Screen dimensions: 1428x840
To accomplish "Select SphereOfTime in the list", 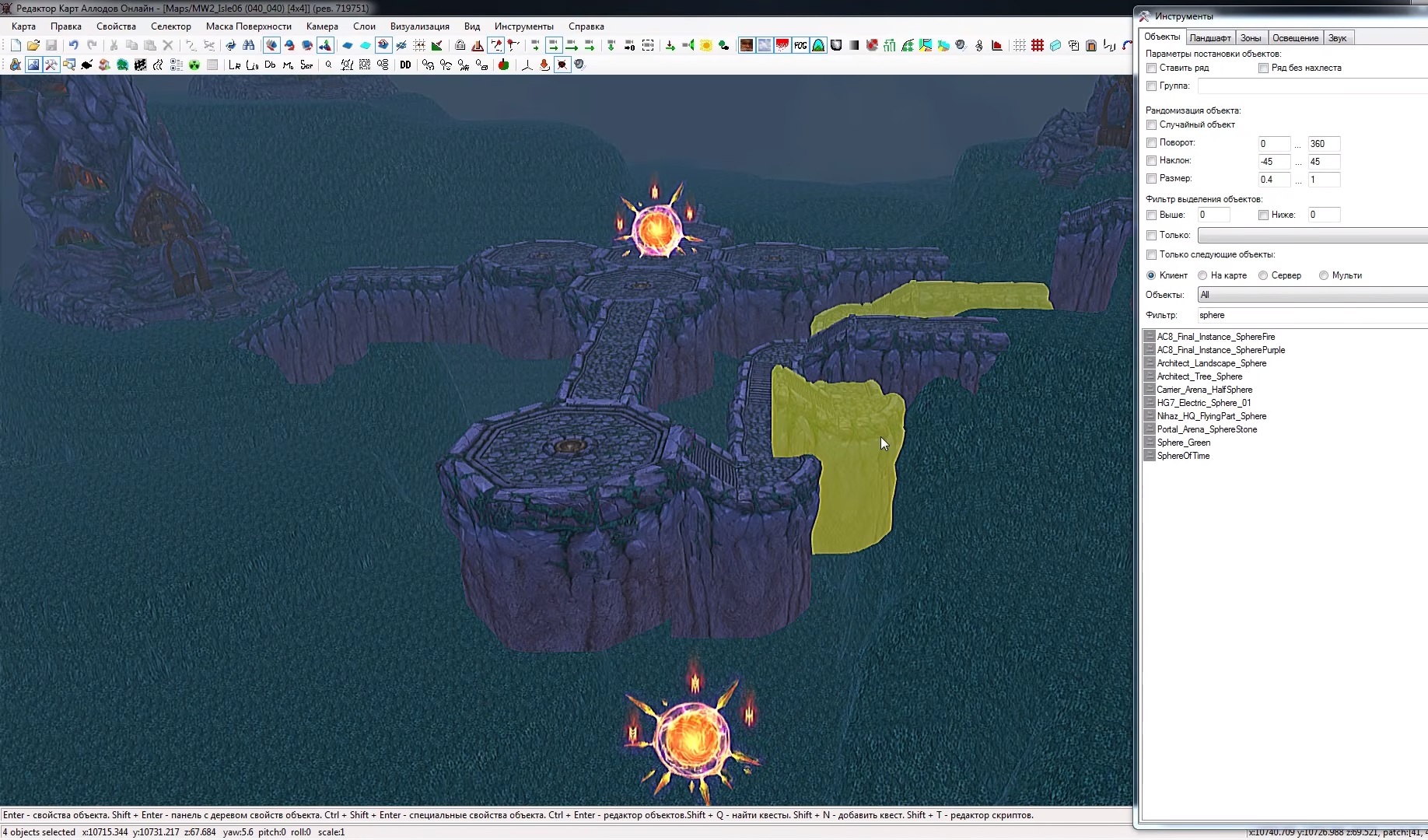I will [x=1183, y=456].
